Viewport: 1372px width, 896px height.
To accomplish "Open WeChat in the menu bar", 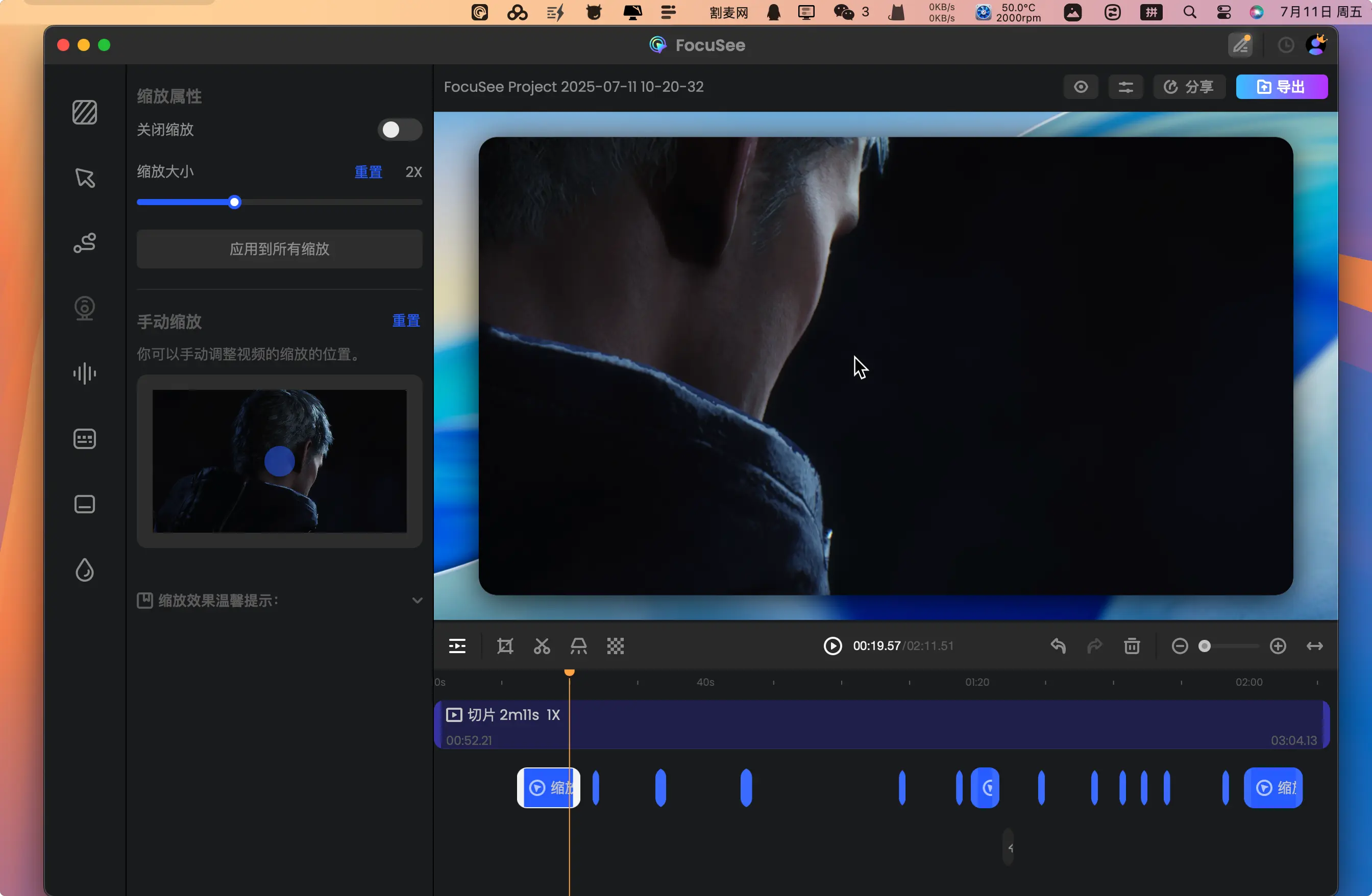I will tap(844, 12).
